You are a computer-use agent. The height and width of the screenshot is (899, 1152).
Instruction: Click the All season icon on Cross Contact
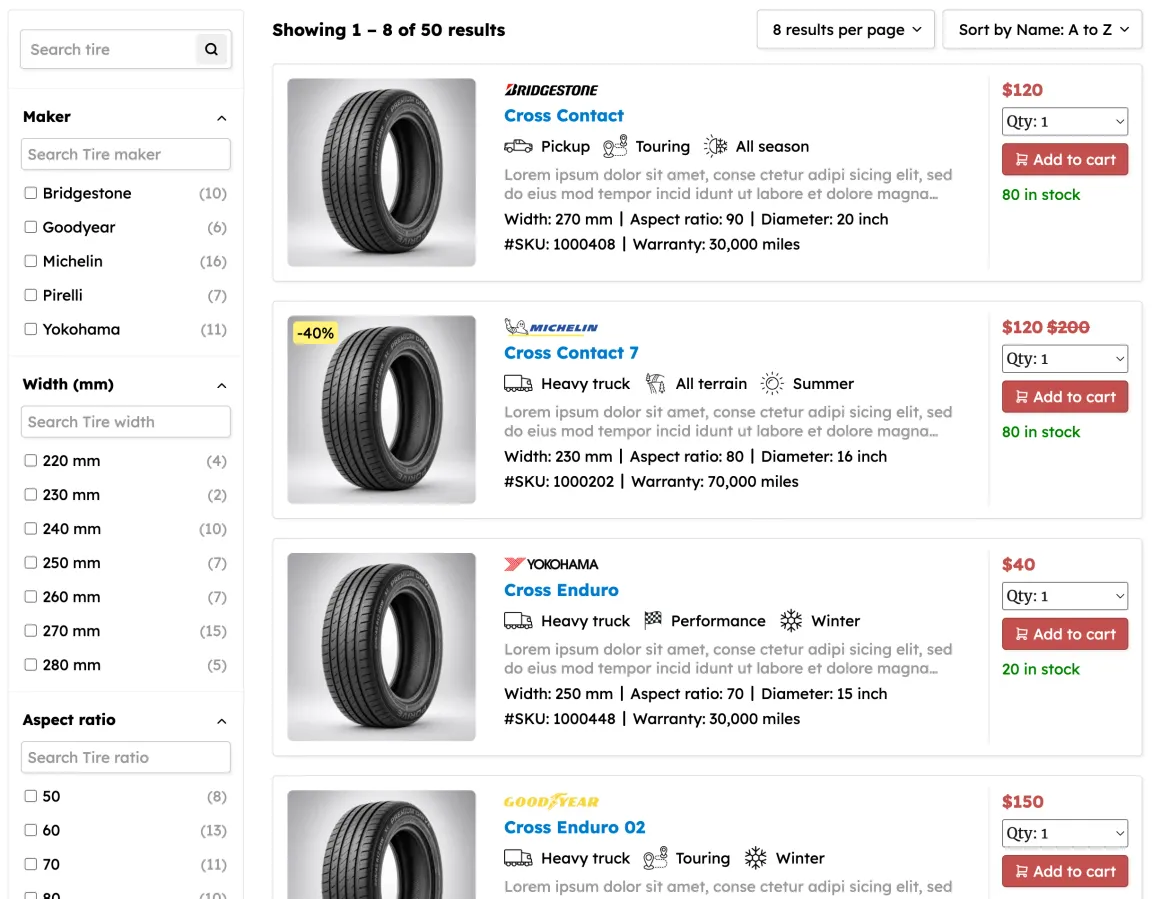tap(715, 146)
